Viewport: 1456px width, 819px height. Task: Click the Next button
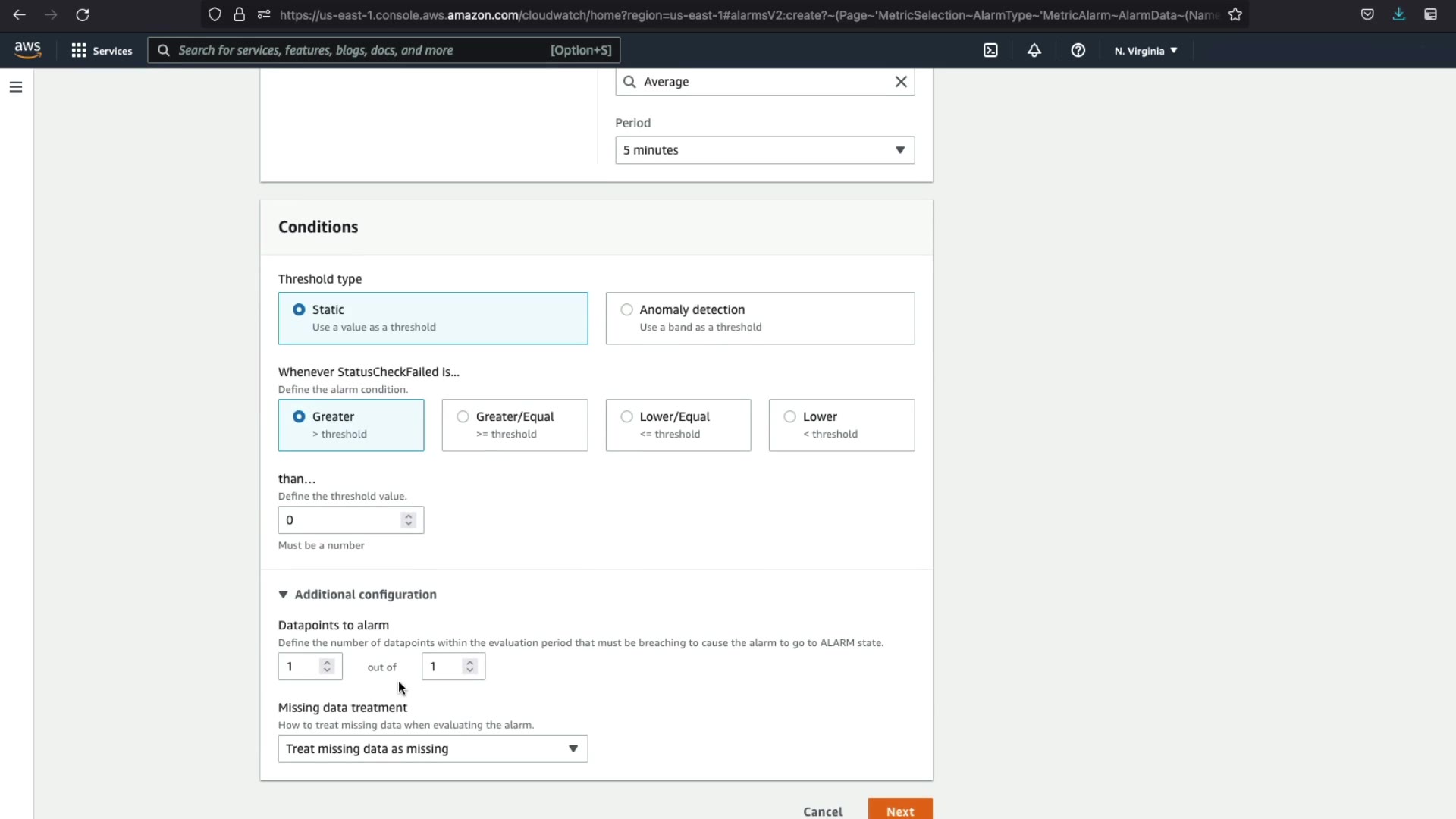click(x=899, y=811)
